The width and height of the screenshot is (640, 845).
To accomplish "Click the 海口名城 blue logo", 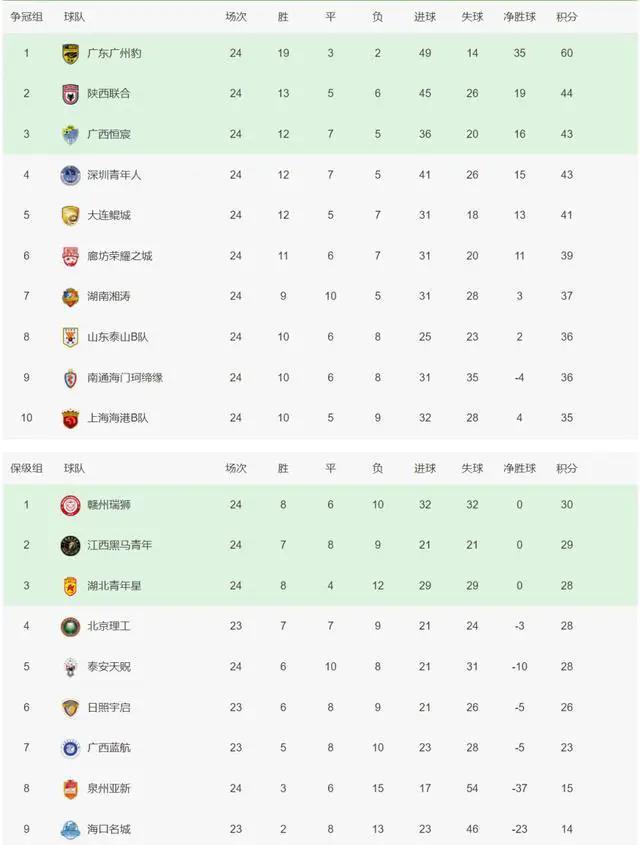I will 71,829.
